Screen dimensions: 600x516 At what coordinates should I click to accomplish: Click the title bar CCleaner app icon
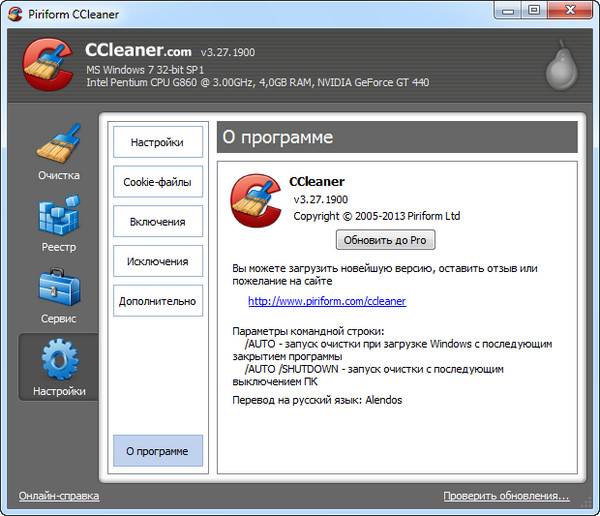[15, 14]
